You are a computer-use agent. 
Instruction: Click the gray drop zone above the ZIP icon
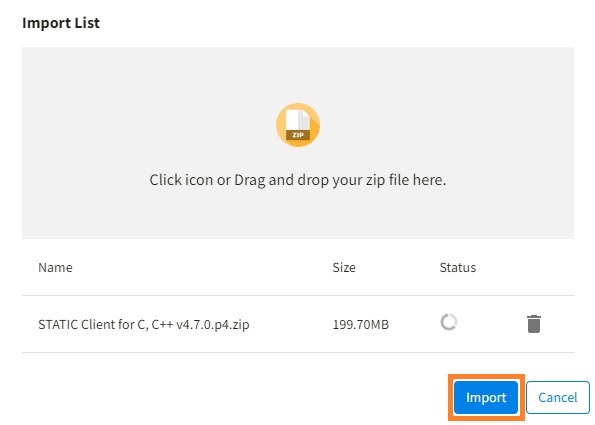pos(298,74)
